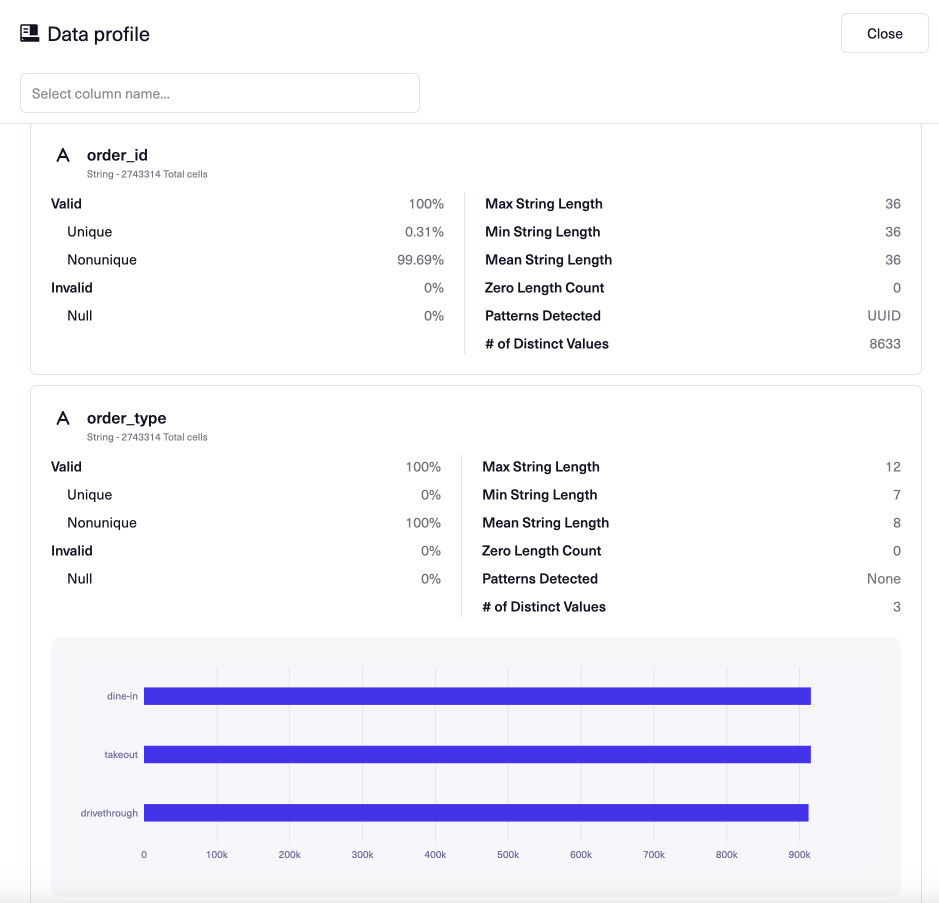Select the order_type column title

point(126,418)
